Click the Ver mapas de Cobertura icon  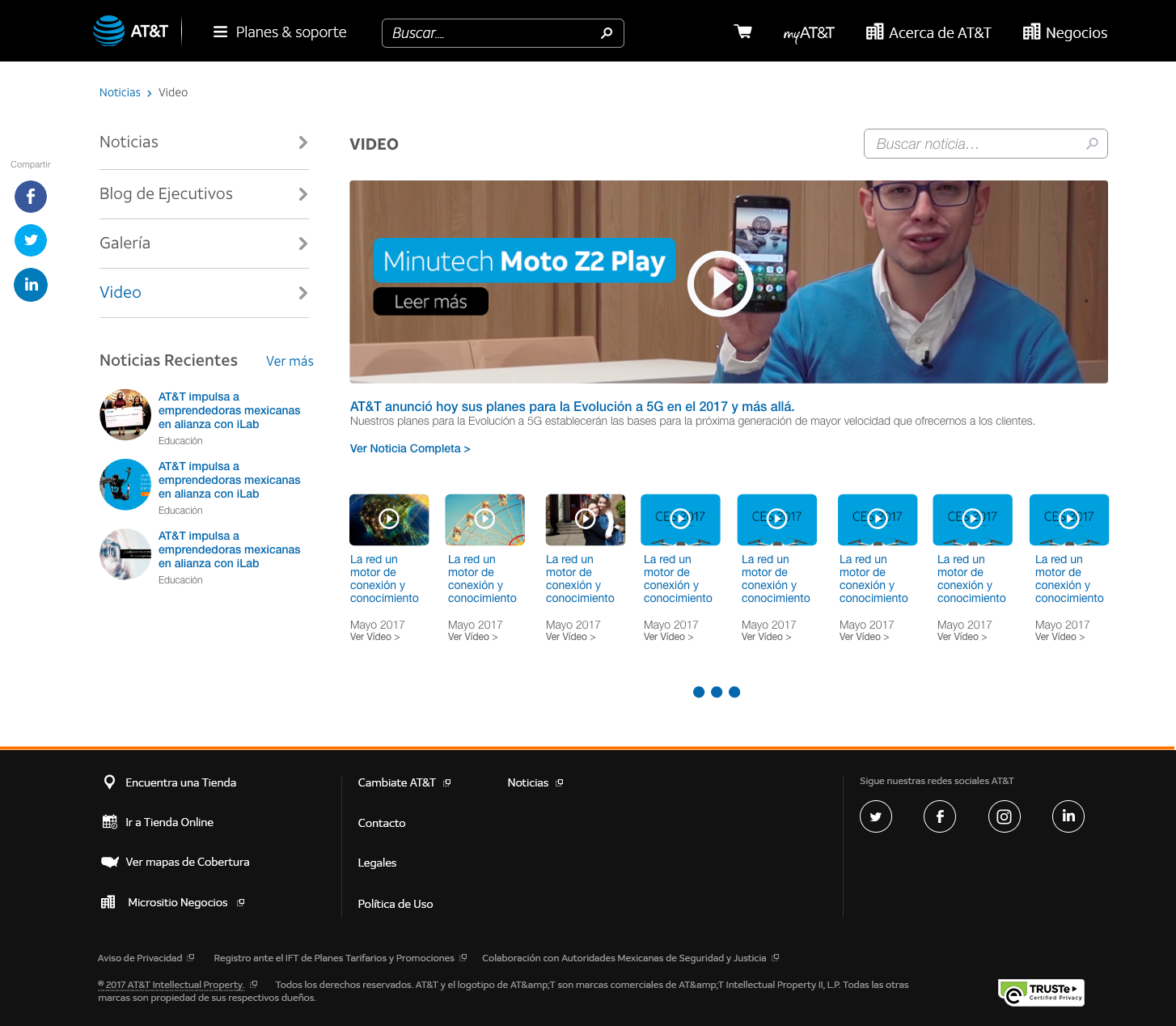(109, 862)
